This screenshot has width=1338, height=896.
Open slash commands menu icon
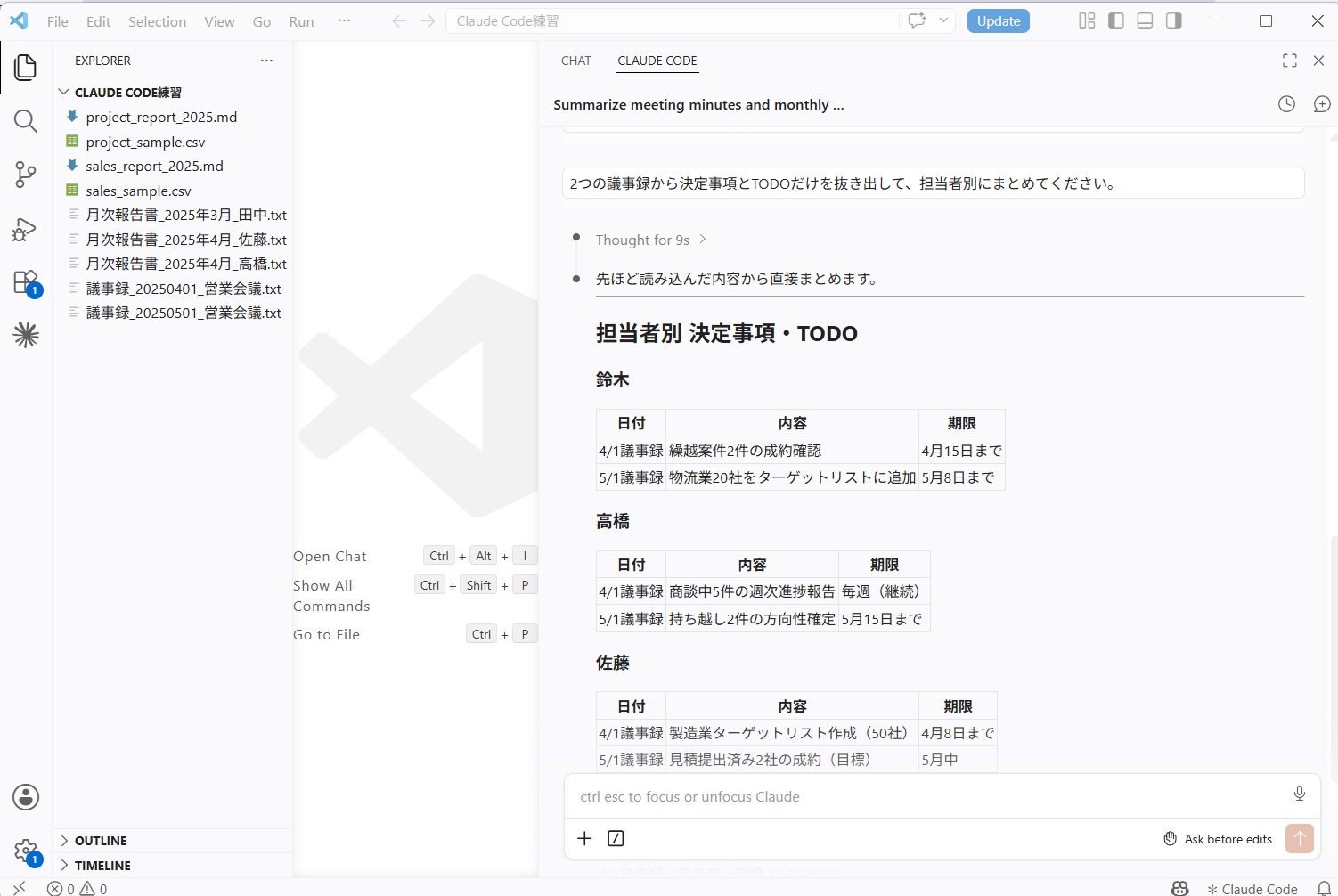point(616,838)
